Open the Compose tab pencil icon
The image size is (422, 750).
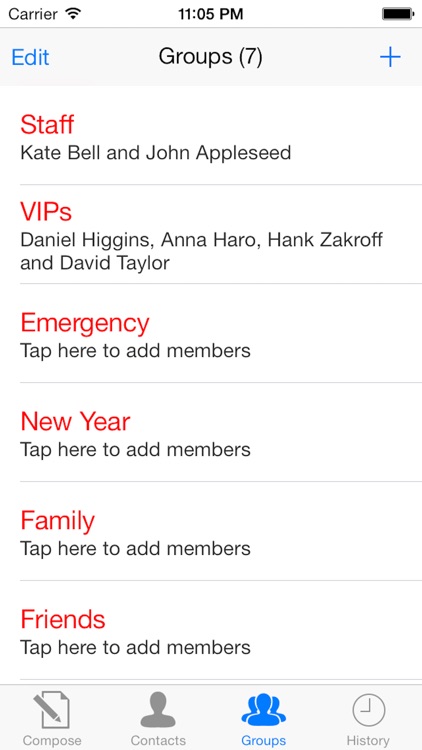(x=52, y=711)
